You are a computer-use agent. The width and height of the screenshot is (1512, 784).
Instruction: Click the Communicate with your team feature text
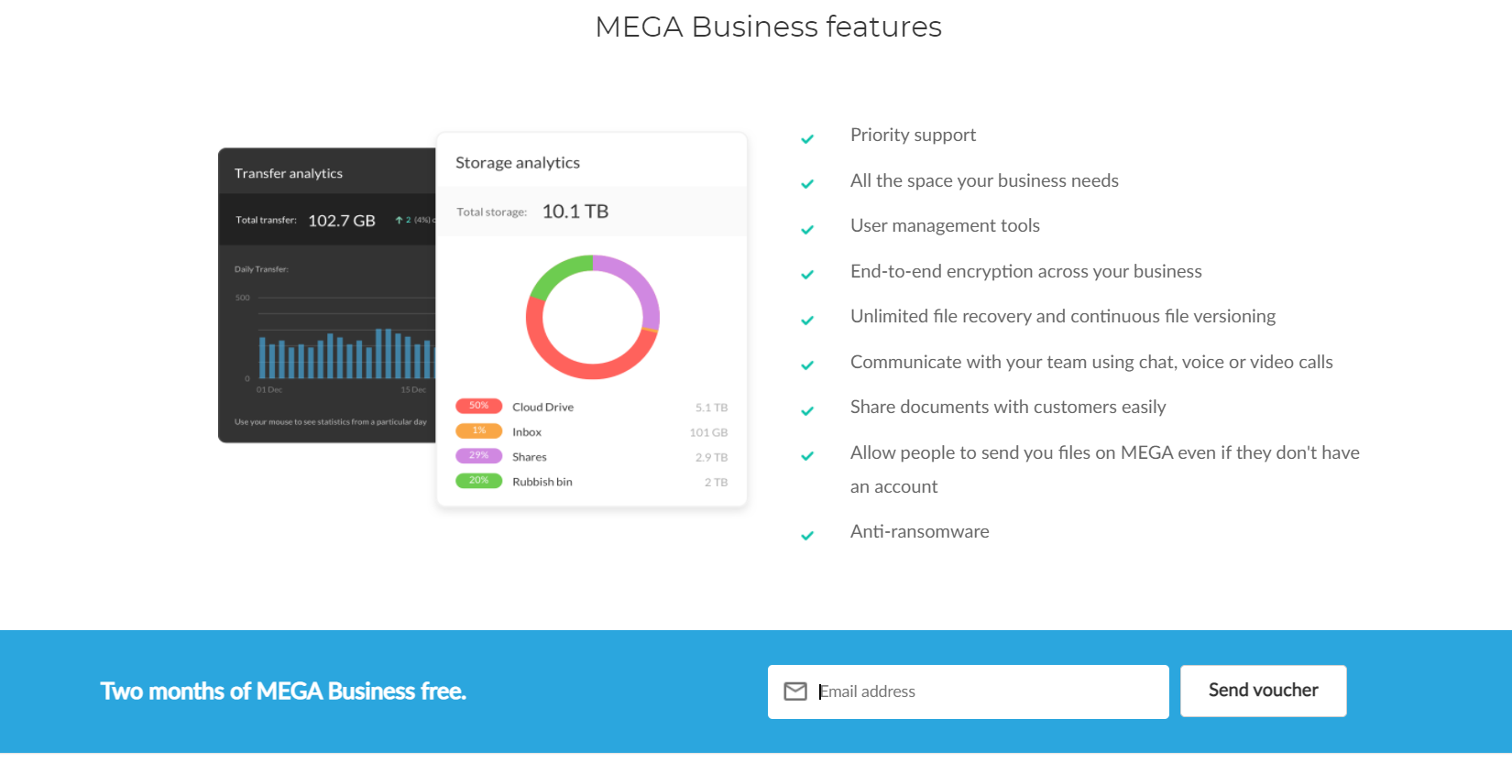1091,362
